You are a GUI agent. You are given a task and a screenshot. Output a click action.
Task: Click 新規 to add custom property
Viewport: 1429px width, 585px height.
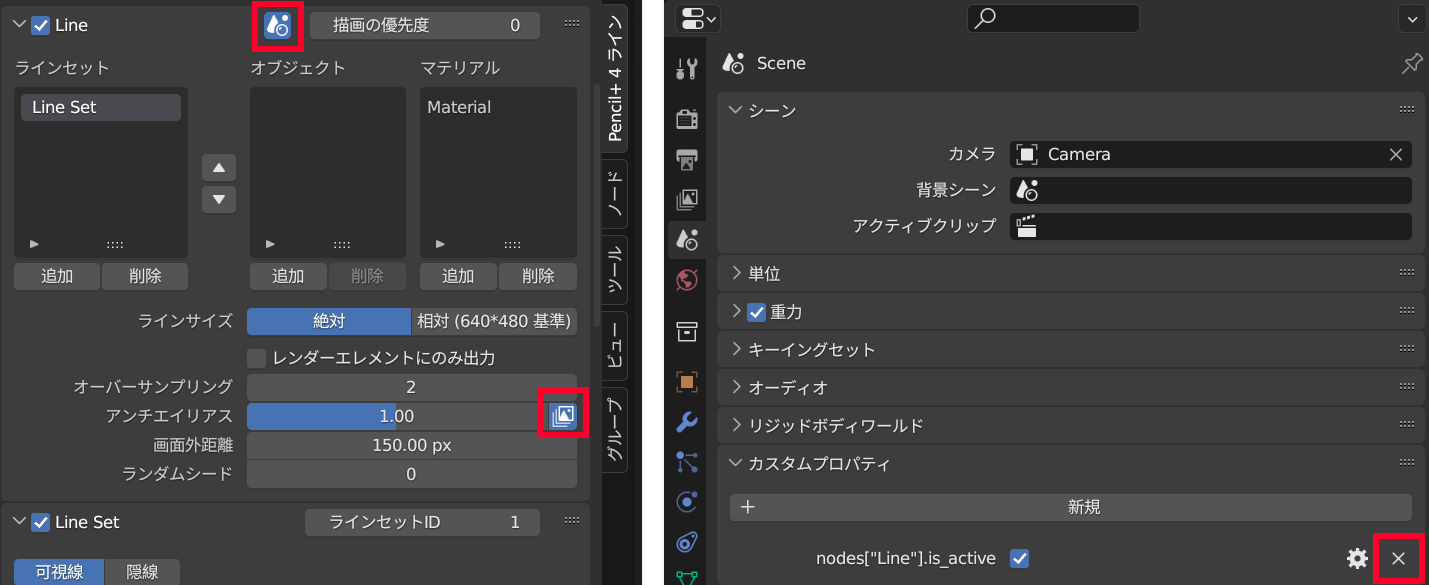tap(1083, 507)
